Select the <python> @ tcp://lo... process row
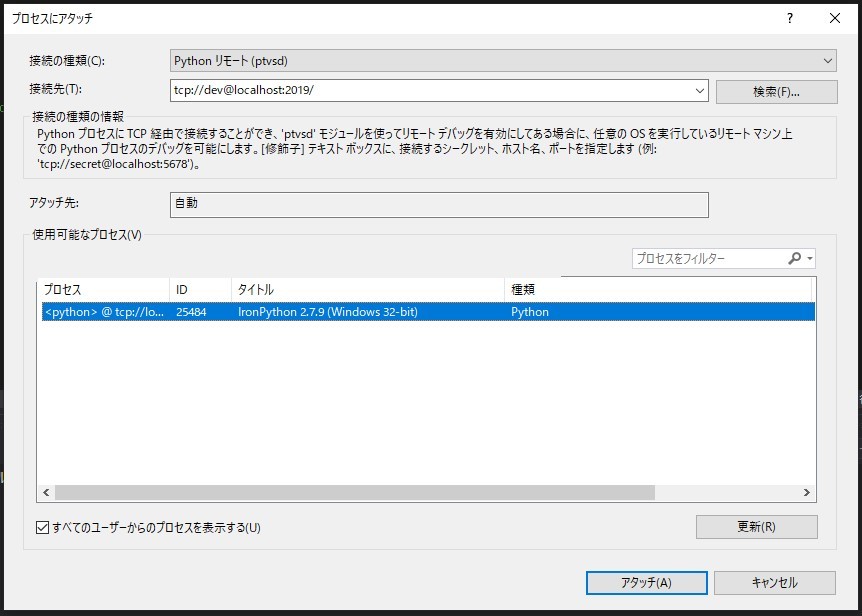Screen dimensions: 862x616 pyautogui.click(x=428, y=312)
